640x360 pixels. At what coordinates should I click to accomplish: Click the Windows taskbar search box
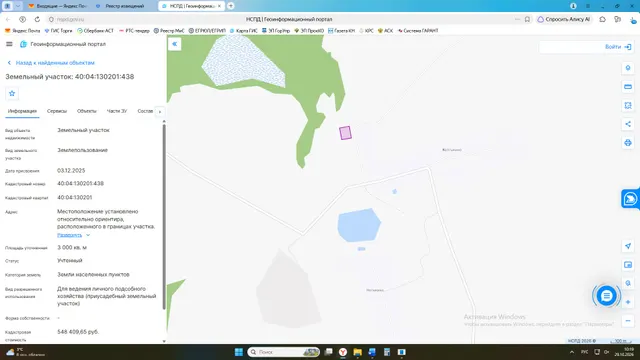284,352
